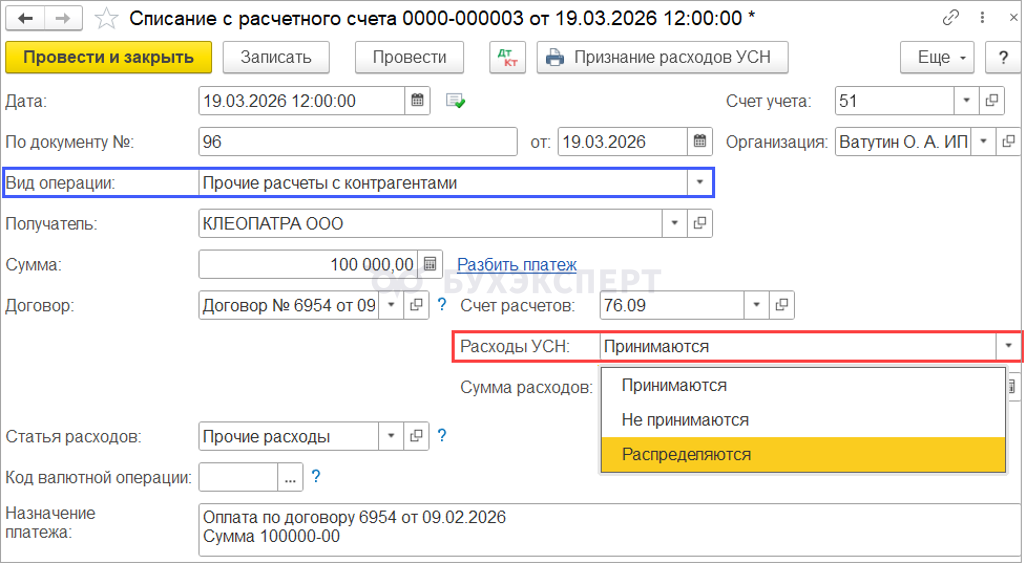Open calendar for Дата field
This screenshot has height=564, width=1026.
417,101
